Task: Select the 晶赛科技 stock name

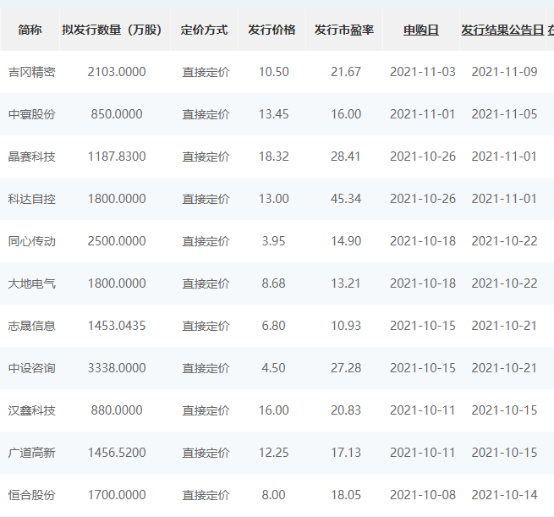Action: pos(32,157)
